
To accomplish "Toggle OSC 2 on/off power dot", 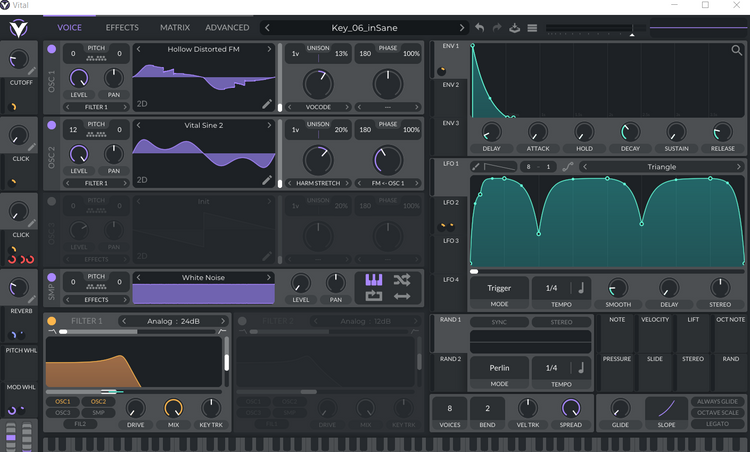I will 52,125.
